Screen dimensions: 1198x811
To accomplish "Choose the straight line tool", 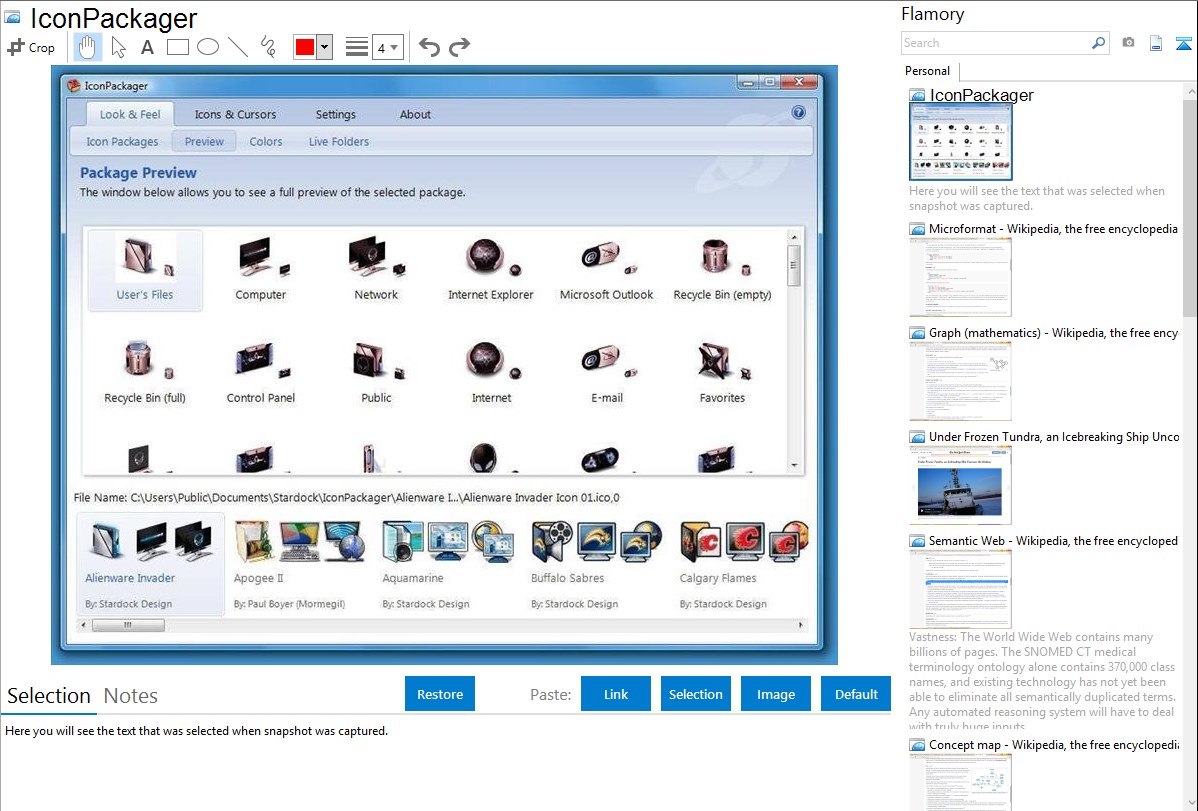I will pos(237,47).
